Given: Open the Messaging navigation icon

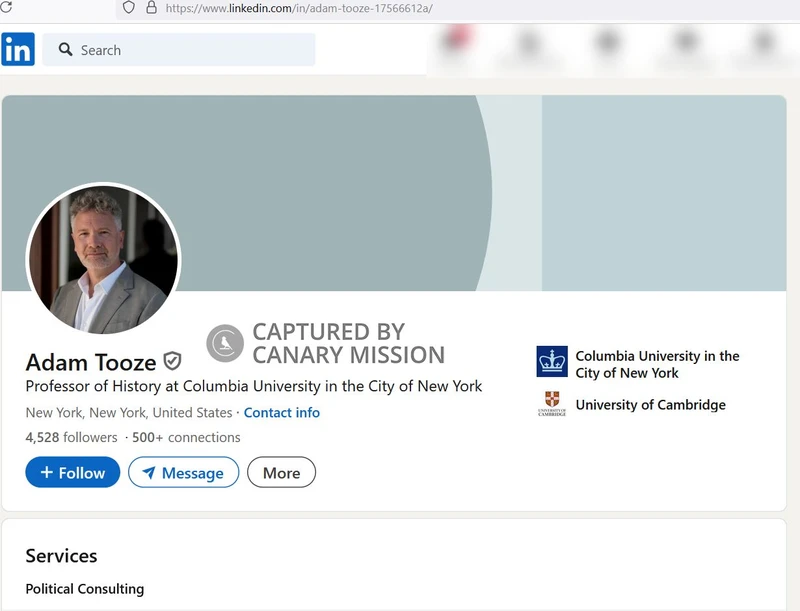Looking at the screenshot, I should (x=684, y=48).
